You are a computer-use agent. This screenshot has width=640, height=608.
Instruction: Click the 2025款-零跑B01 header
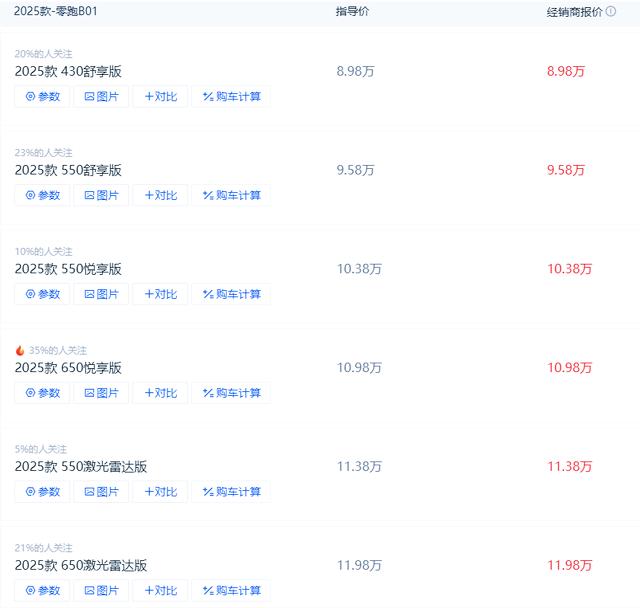[x=56, y=11]
